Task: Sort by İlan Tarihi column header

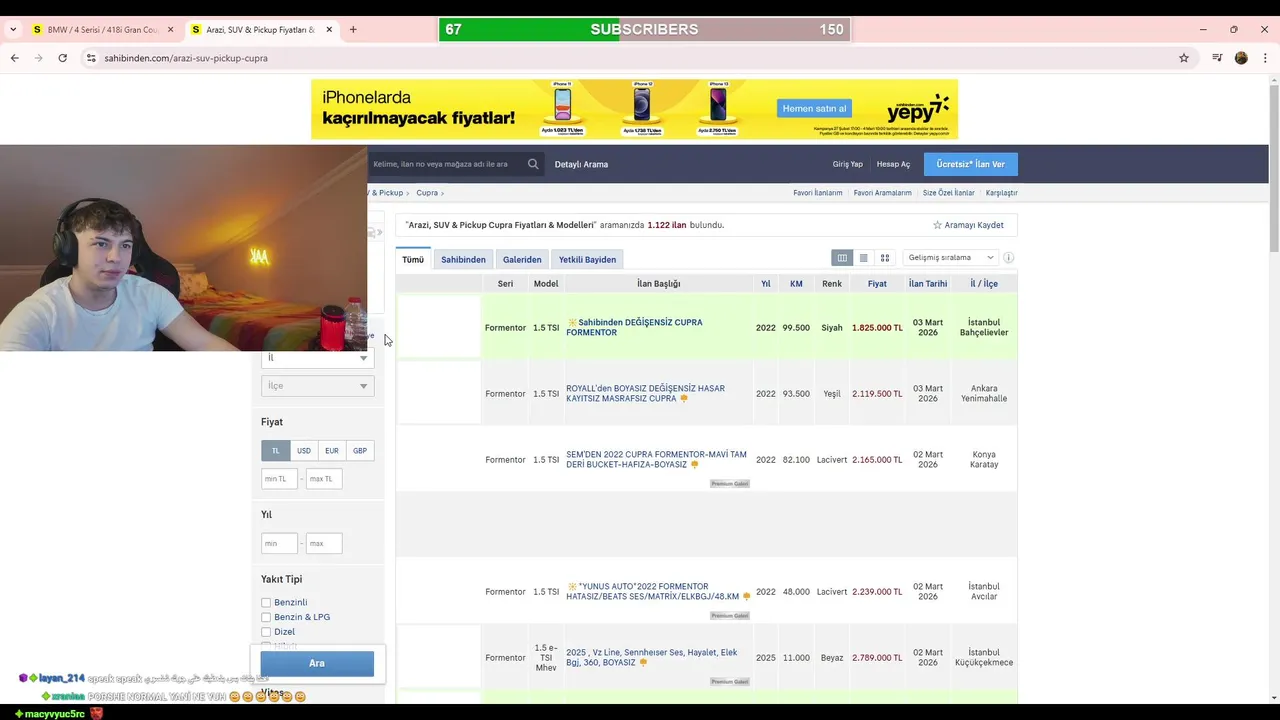Action: (x=928, y=284)
